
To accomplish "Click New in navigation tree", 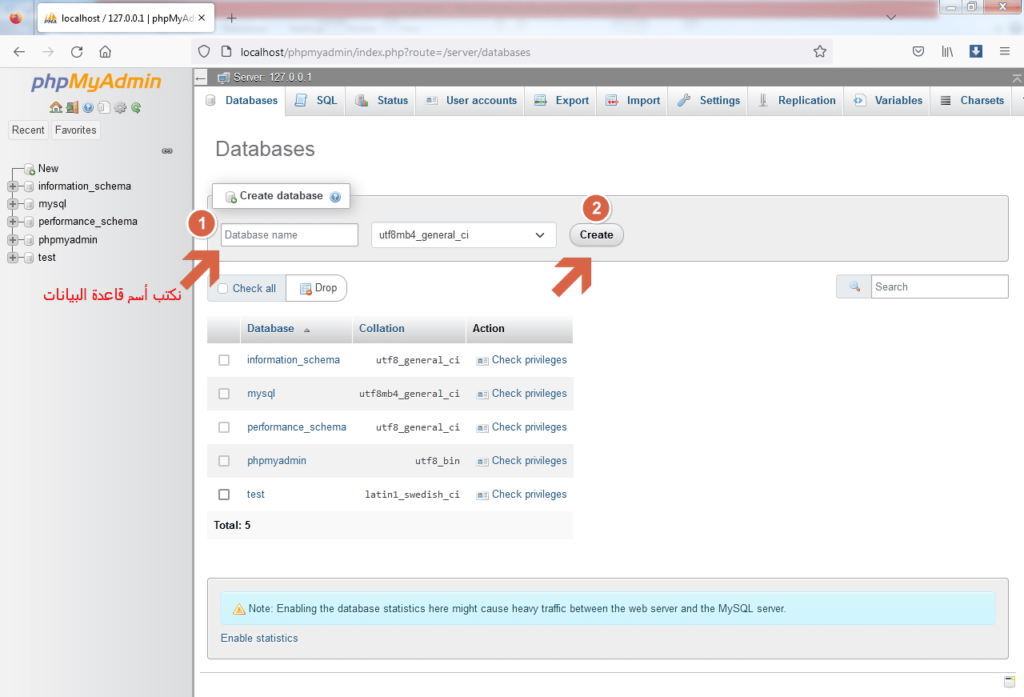I will click(x=48, y=169).
